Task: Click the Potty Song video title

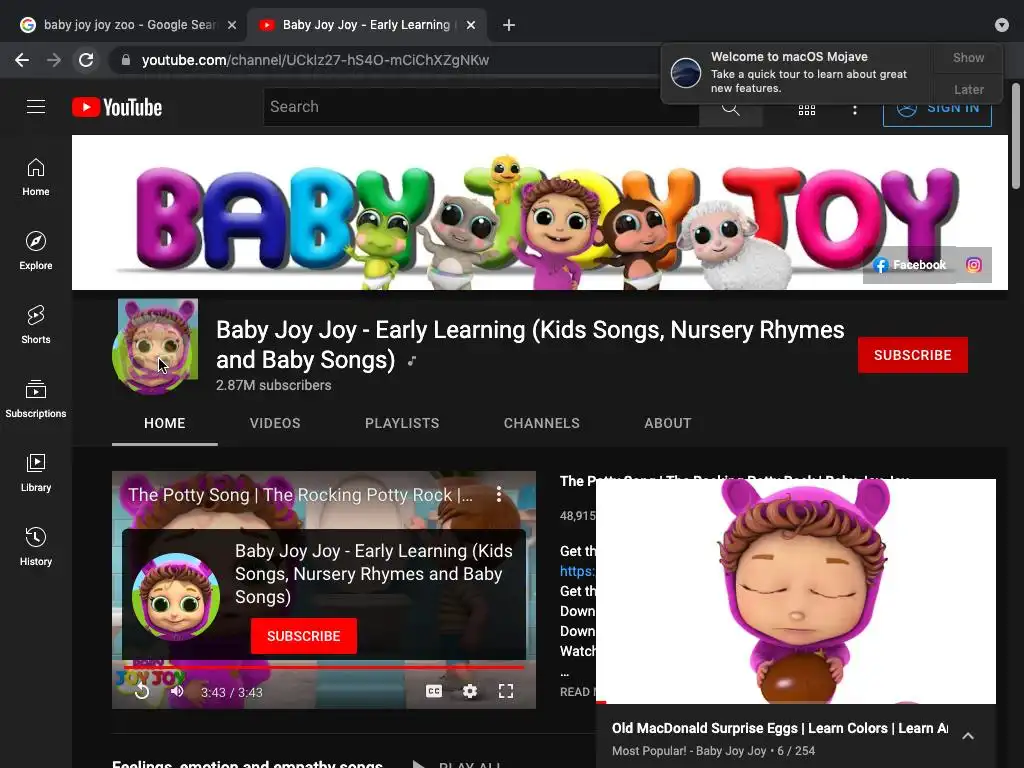Action: click(x=300, y=495)
